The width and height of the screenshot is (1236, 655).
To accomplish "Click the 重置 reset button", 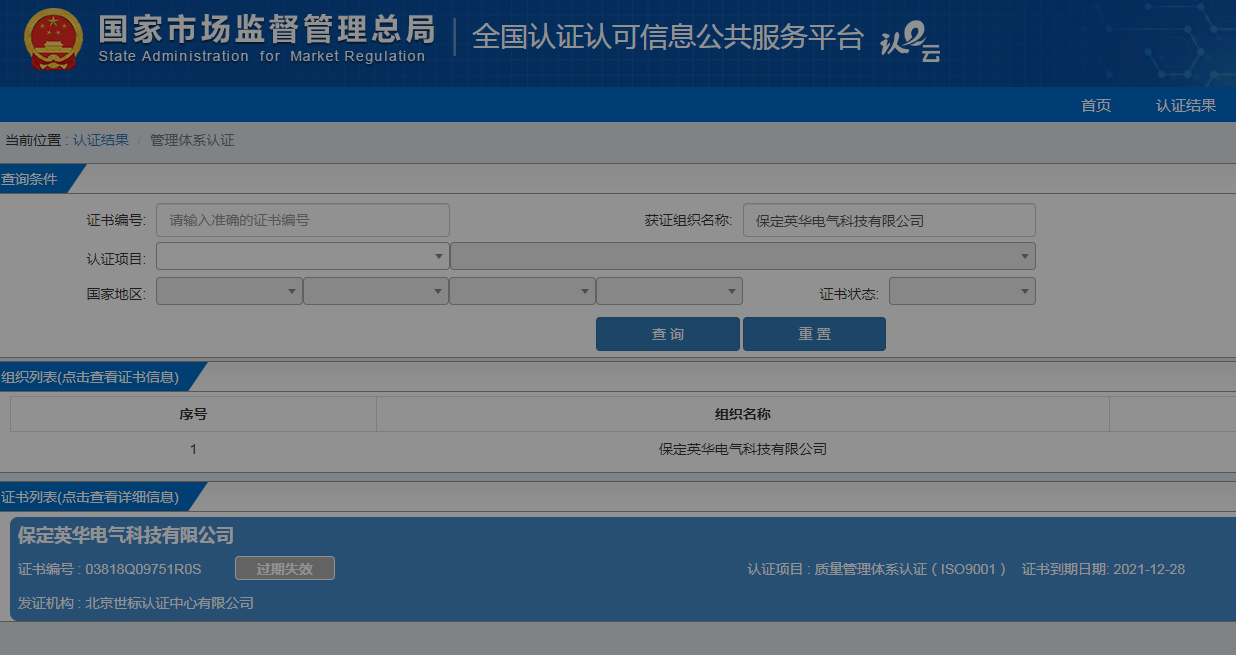I will 814,334.
